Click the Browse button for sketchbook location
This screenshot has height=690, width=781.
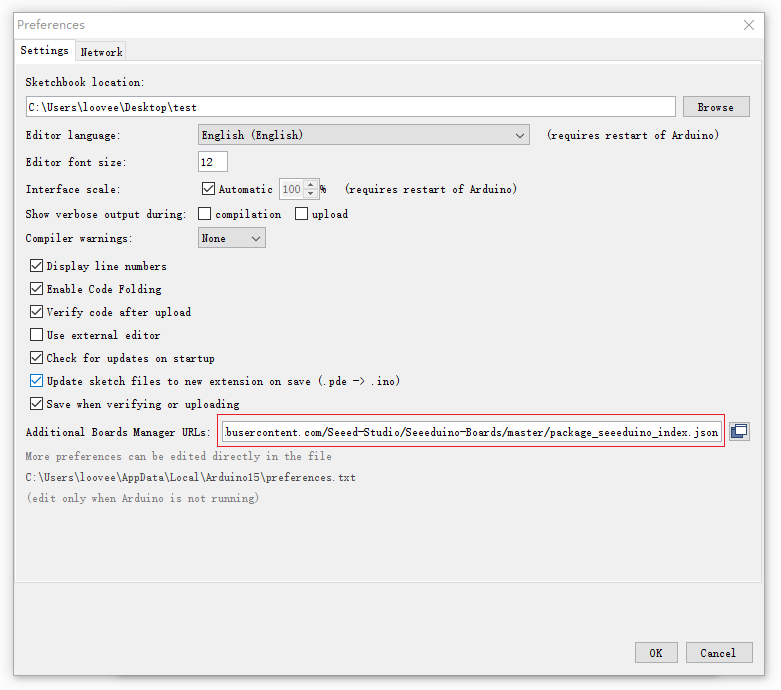click(x=715, y=107)
